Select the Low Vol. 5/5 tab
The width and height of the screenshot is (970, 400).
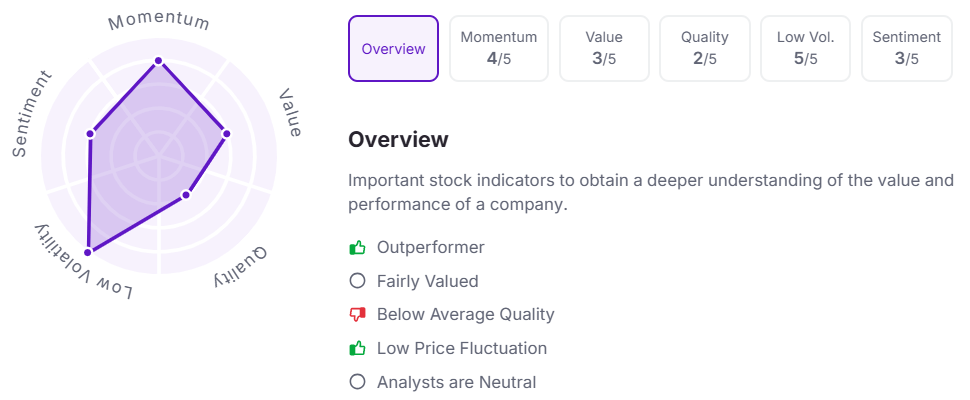click(805, 49)
